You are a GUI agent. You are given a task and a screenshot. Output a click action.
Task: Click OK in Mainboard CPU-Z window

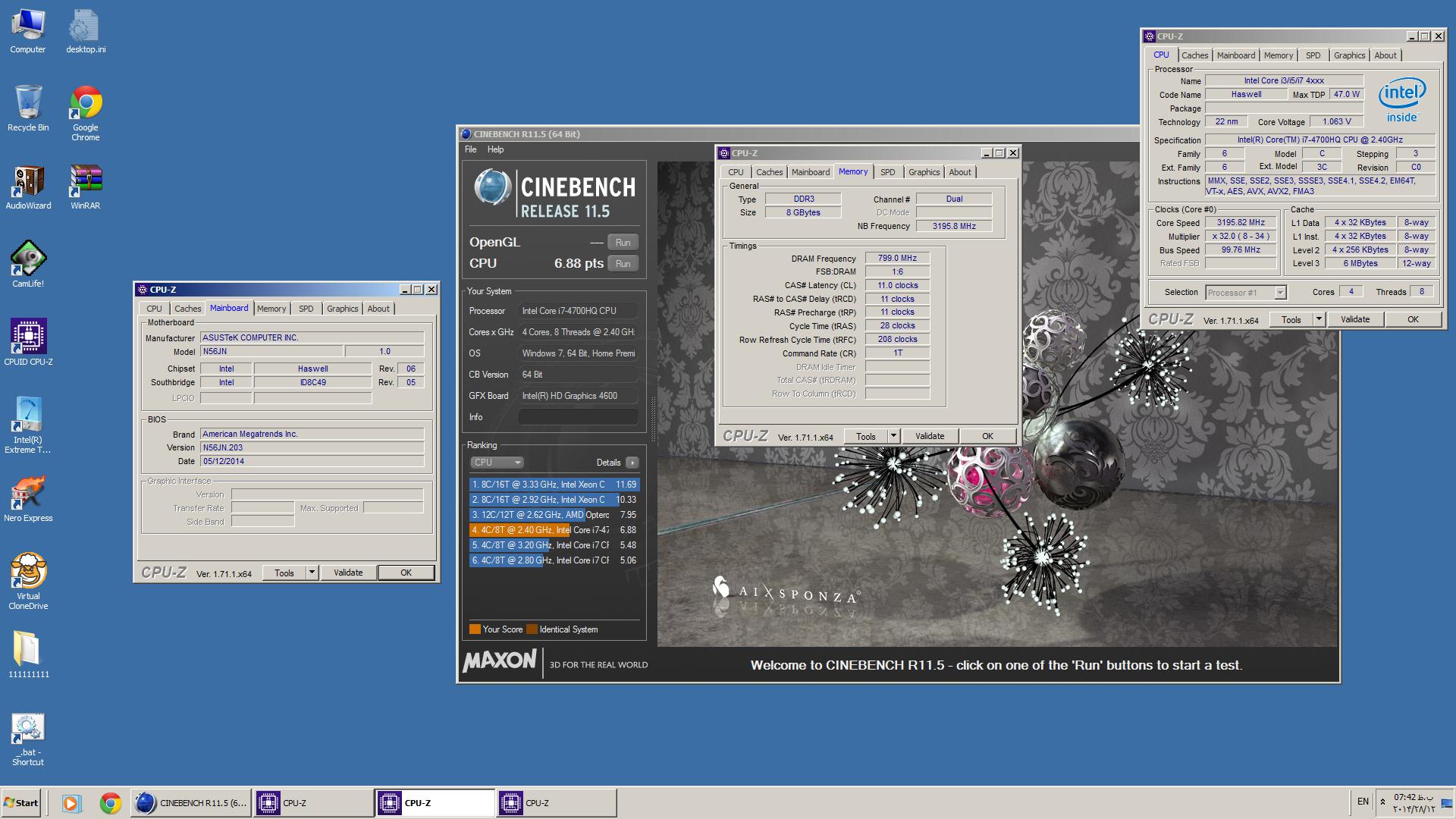coord(406,573)
